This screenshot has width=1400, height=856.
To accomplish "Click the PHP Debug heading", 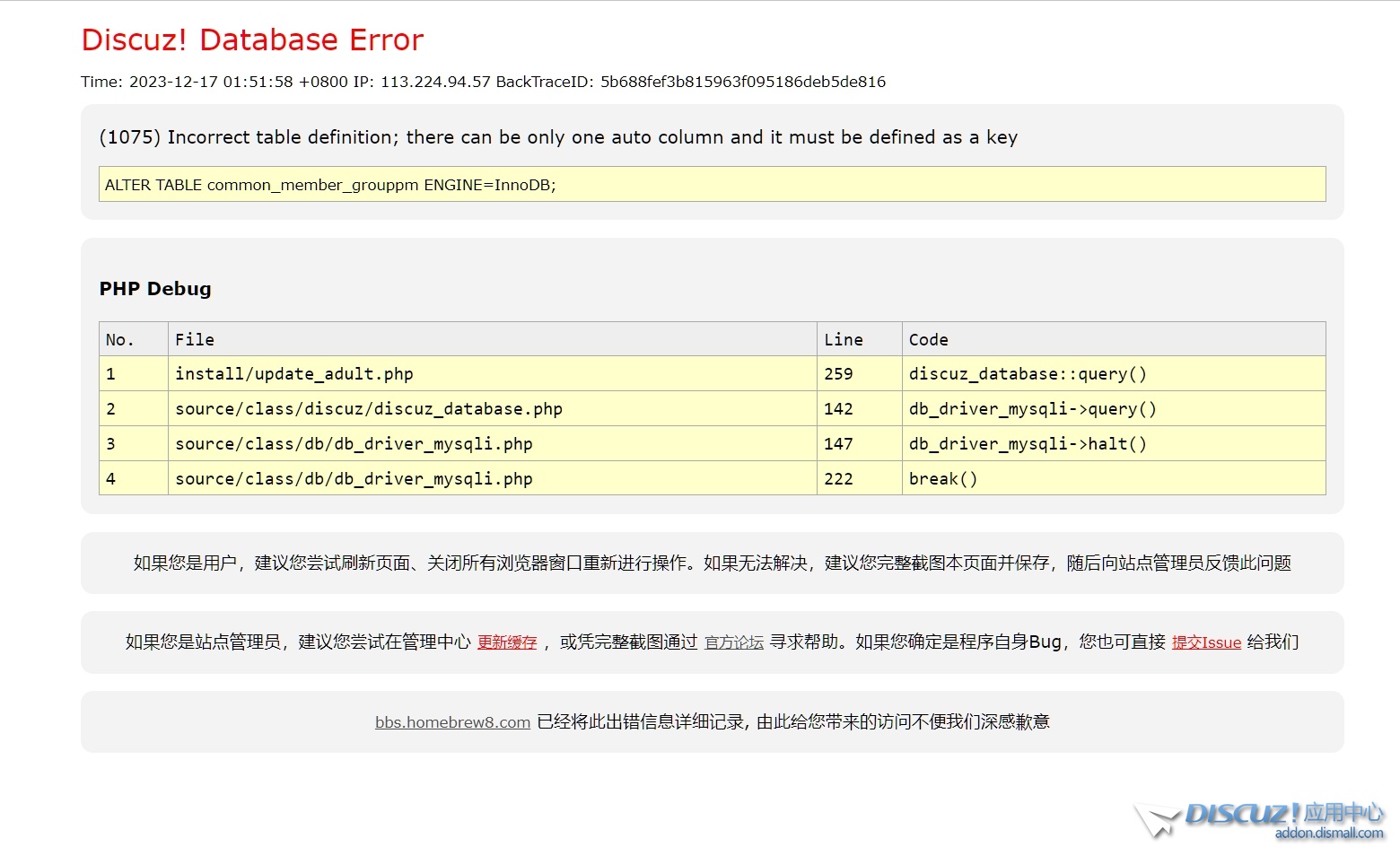I will [155, 289].
